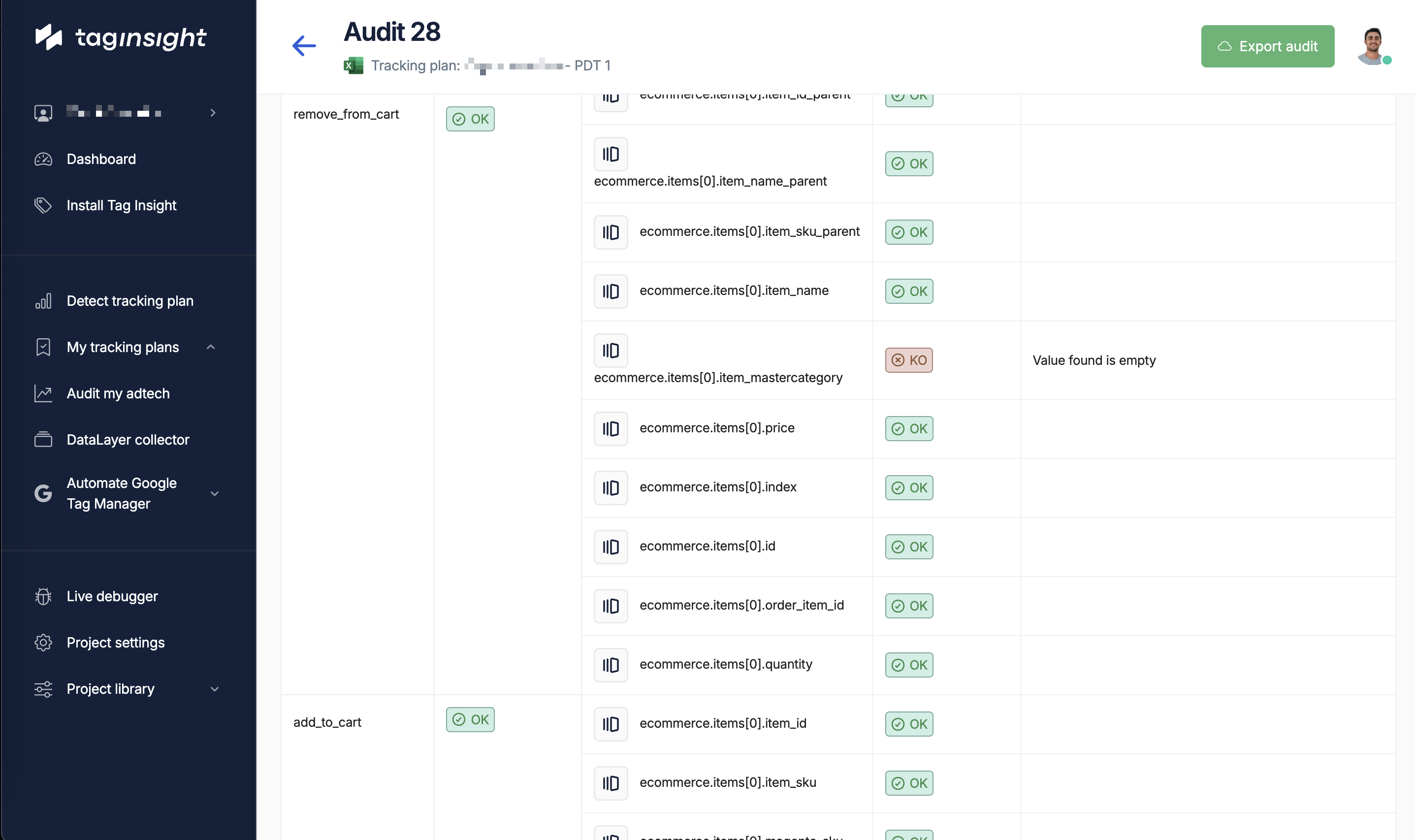
Task: Select the Live debugger bug icon
Action: tap(43, 596)
